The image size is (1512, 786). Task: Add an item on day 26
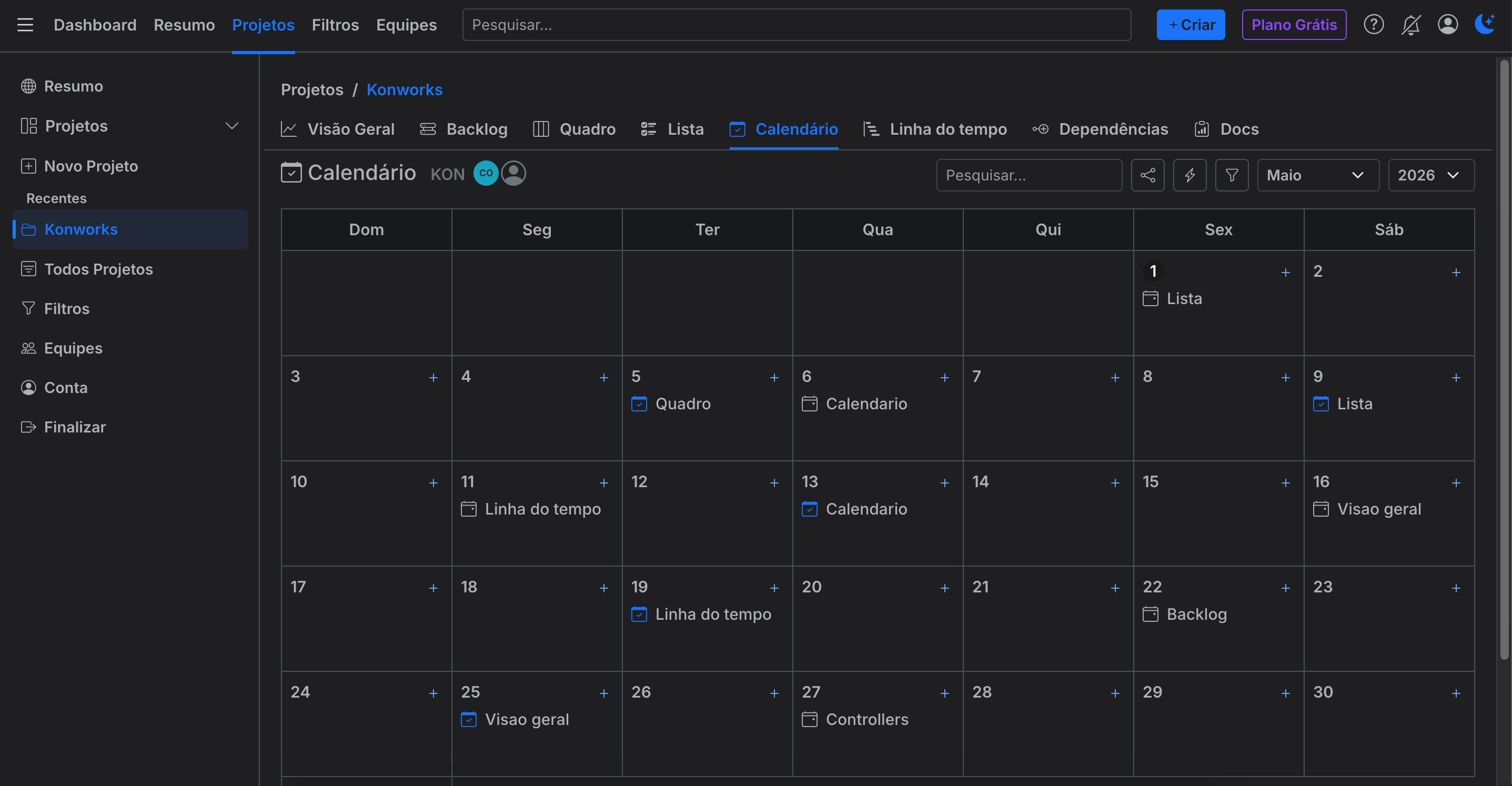point(774,693)
